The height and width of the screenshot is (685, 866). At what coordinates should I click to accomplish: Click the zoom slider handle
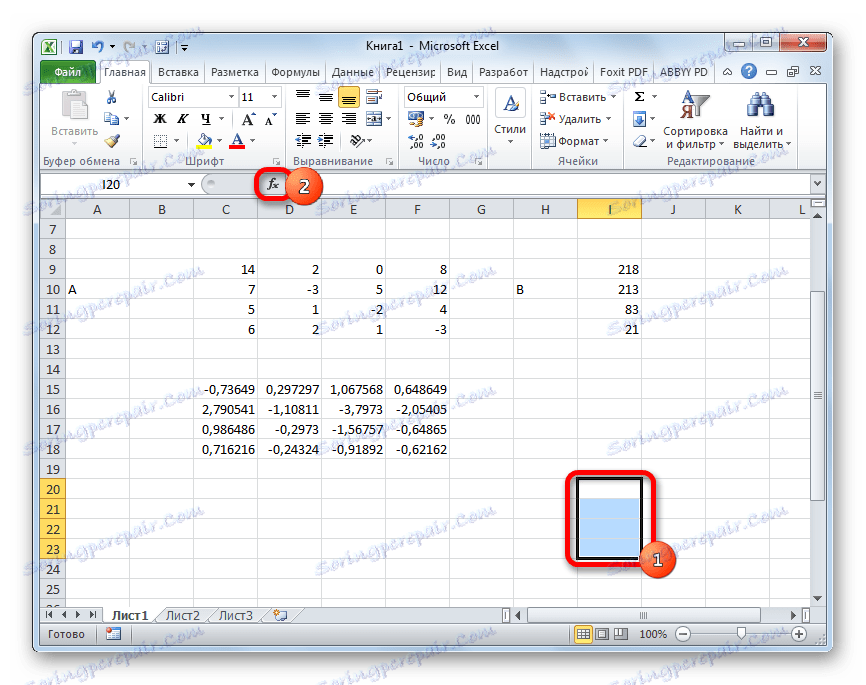pos(741,633)
